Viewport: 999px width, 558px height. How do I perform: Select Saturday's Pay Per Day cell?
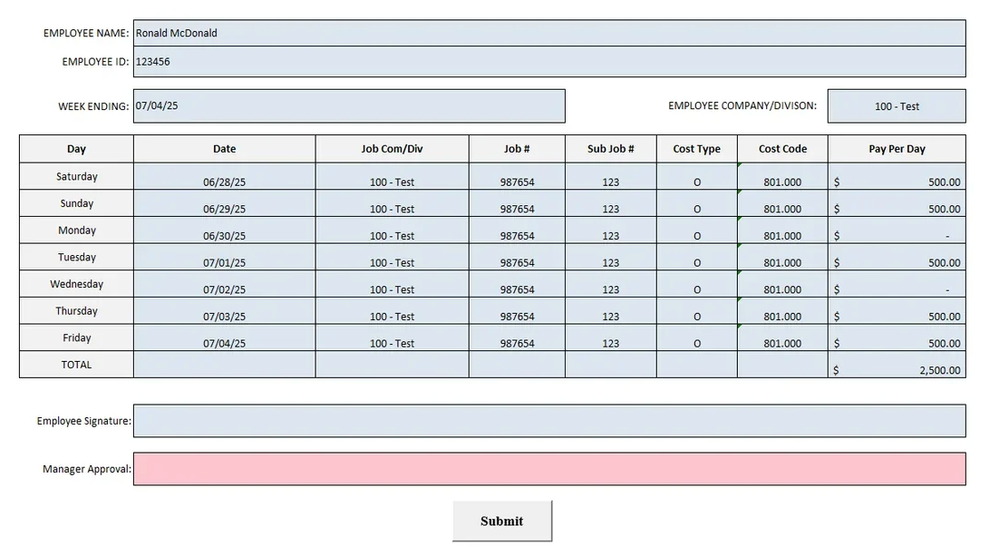(896, 176)
